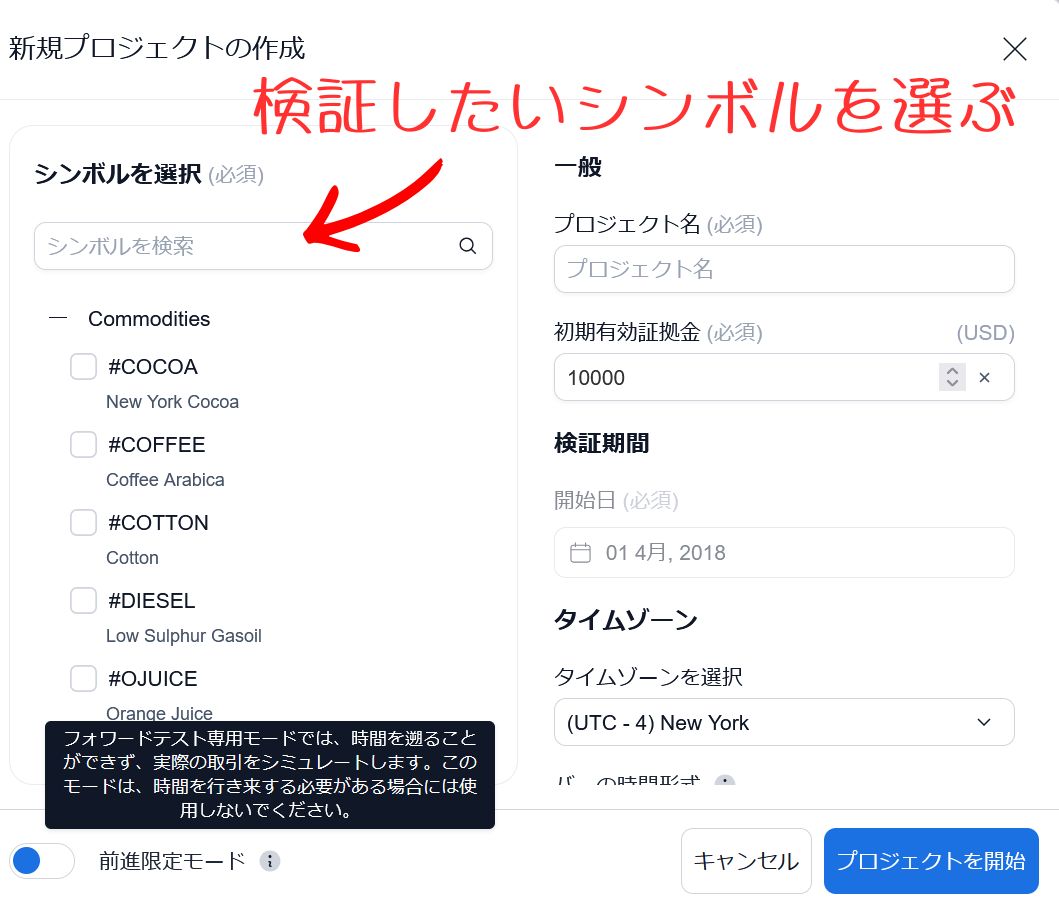Screen dimensions: 1059x905
Task: Decrease initial margin using the stepper down arrow
Action: pos(951,383)
